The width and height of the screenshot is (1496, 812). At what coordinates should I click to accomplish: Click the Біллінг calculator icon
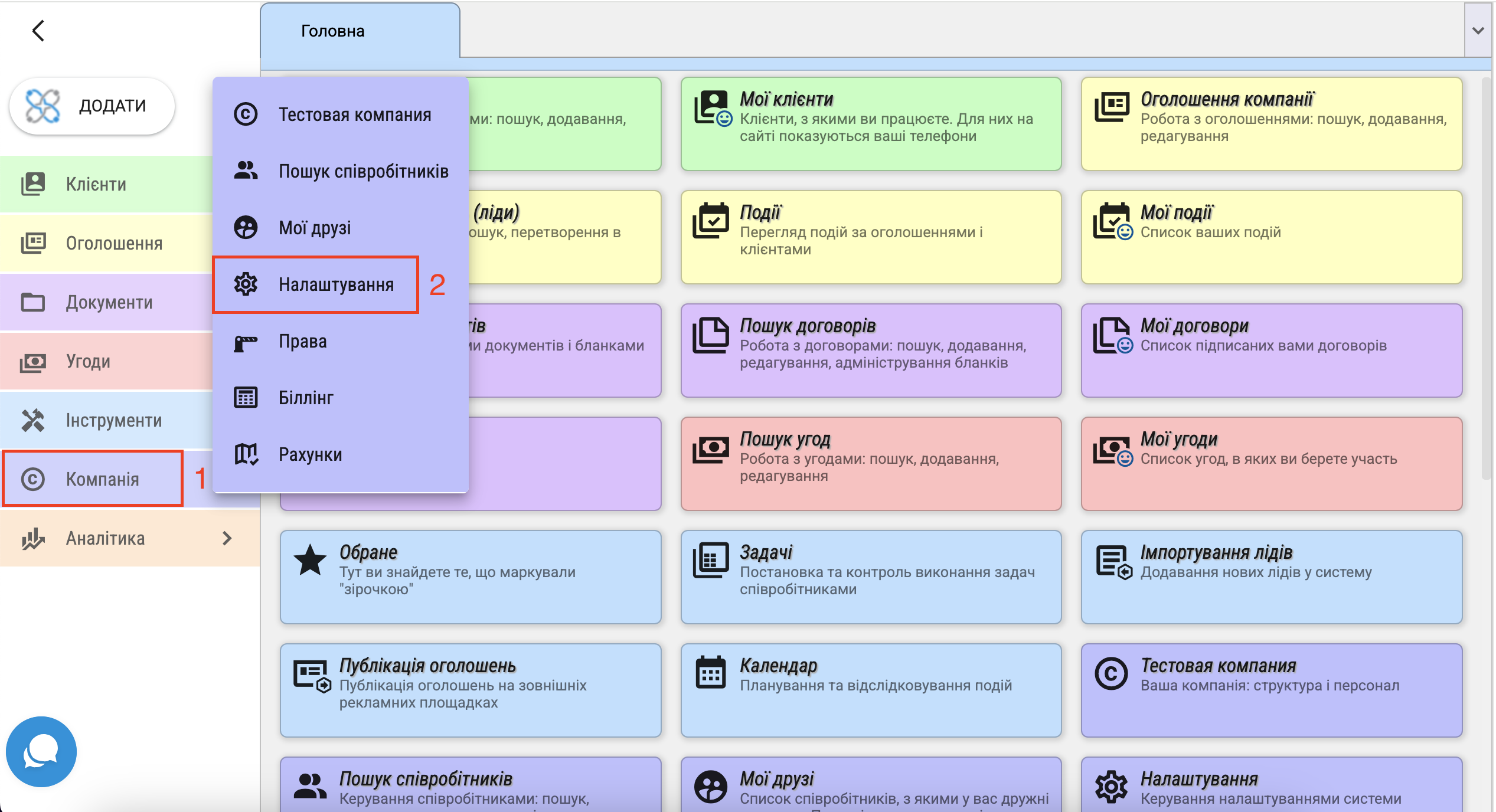coord(246,398)
